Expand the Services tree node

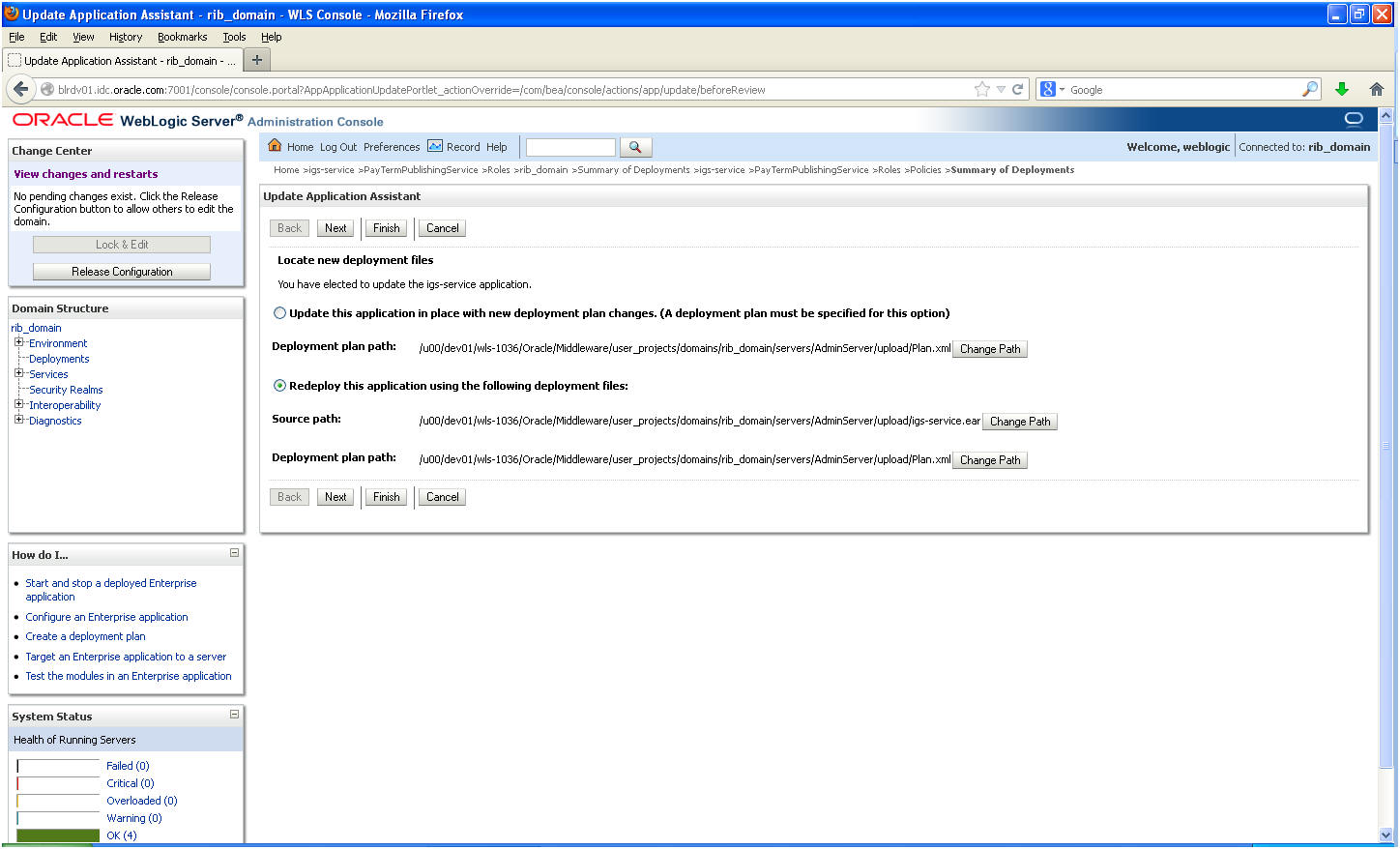[x=18, y=373]
